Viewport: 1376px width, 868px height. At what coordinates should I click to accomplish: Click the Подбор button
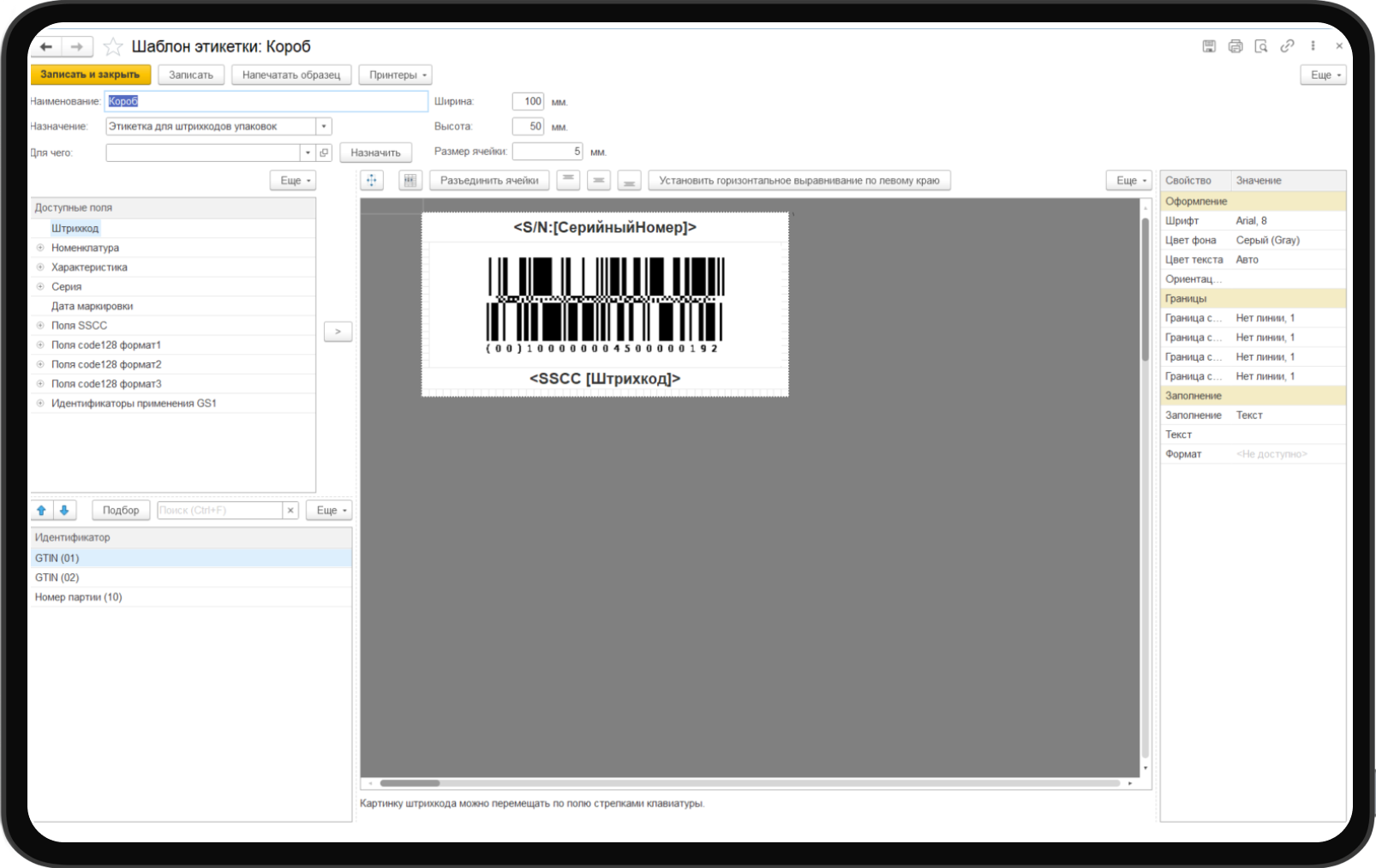point(121,511)
